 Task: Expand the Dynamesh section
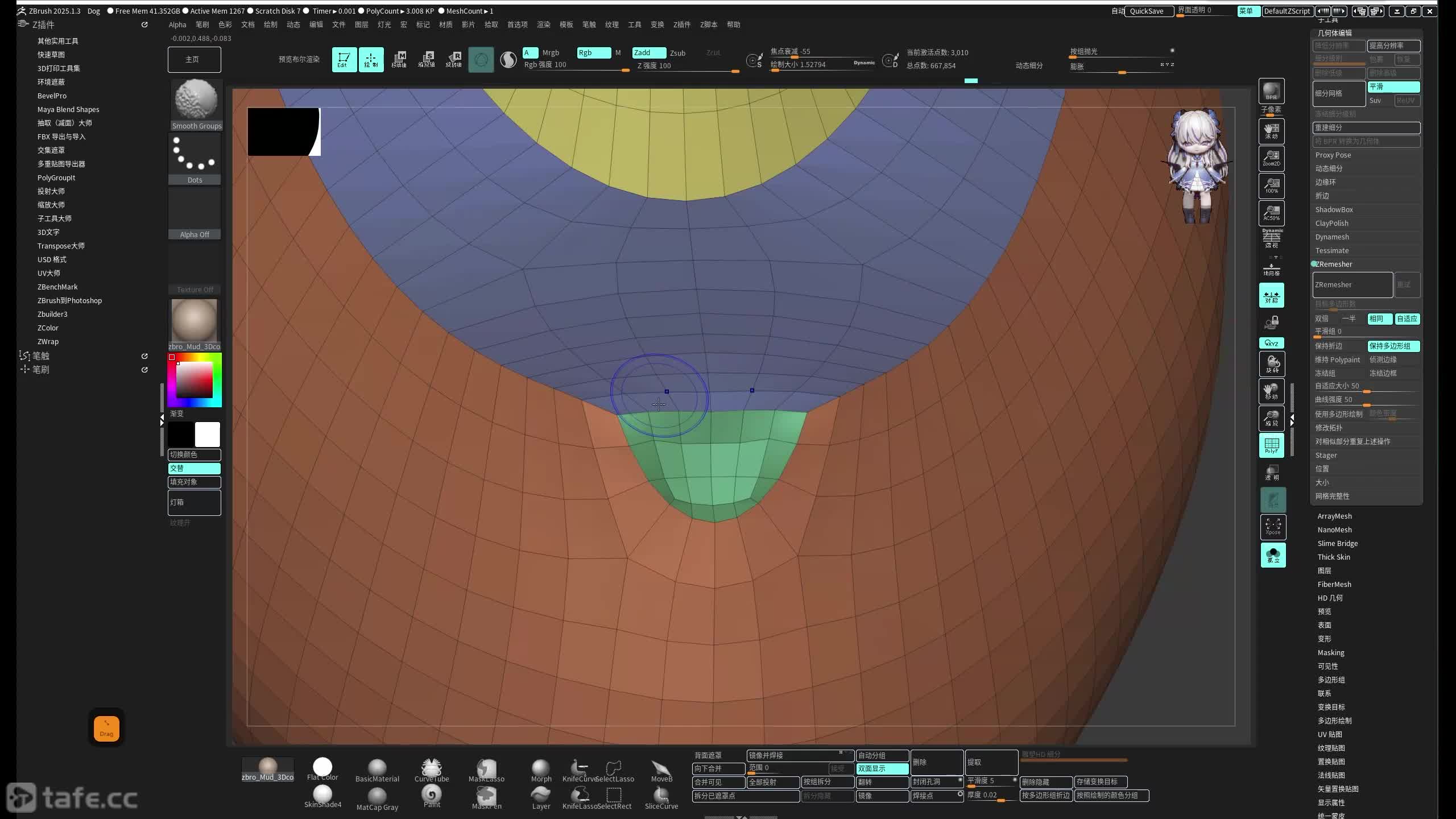pyautogui.click(x=1331, y=237)
